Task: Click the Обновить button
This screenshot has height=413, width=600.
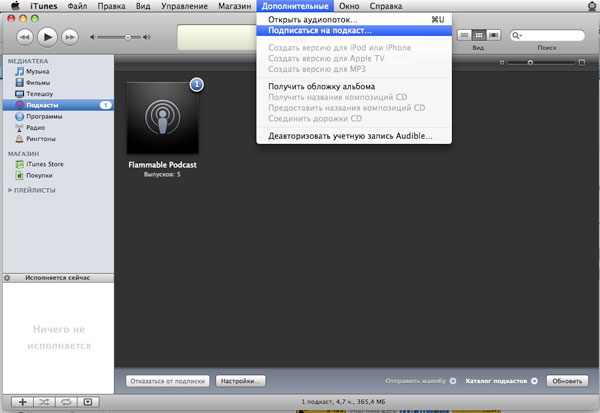Action: (567, 381)
